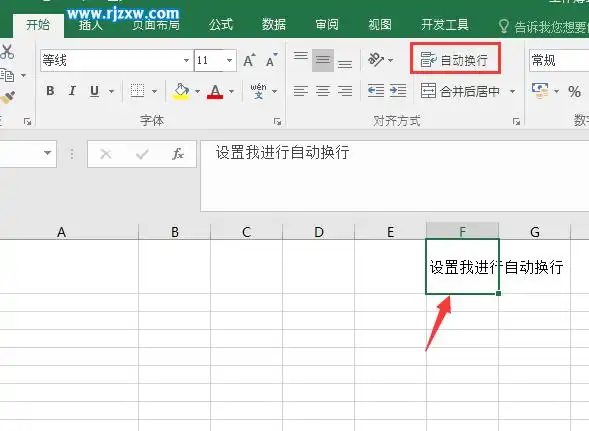Apply red font color

click(215, 91)
